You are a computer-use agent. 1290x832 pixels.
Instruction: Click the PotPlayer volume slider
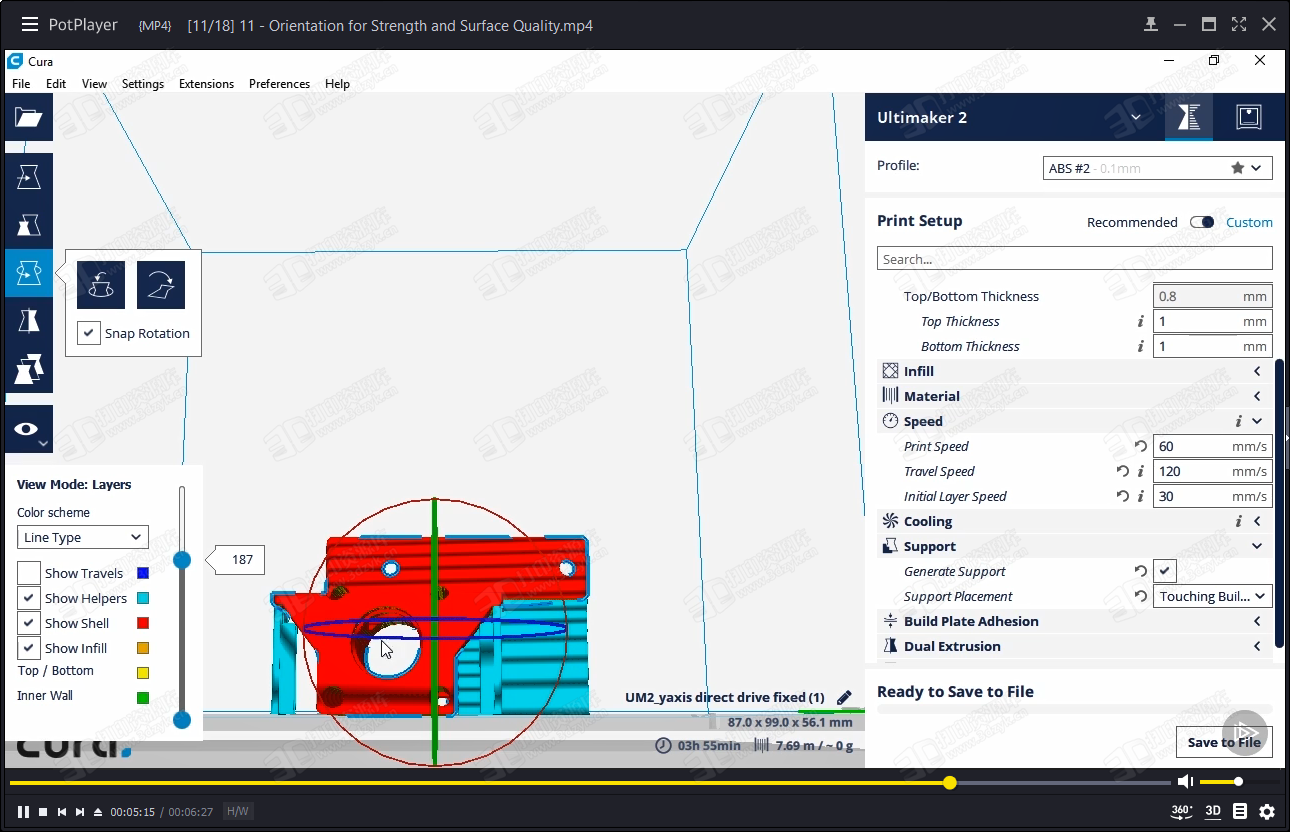(x=1239, y=782)
